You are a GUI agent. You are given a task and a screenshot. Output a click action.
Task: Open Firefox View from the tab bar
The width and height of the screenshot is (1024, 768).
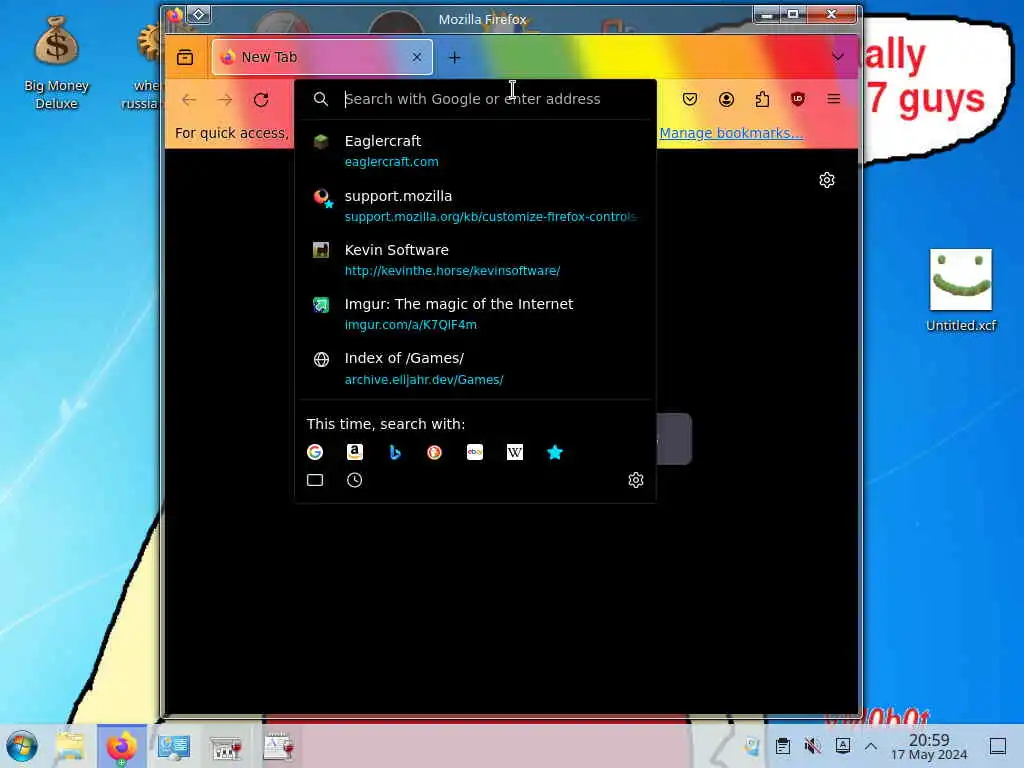[185, 57]
